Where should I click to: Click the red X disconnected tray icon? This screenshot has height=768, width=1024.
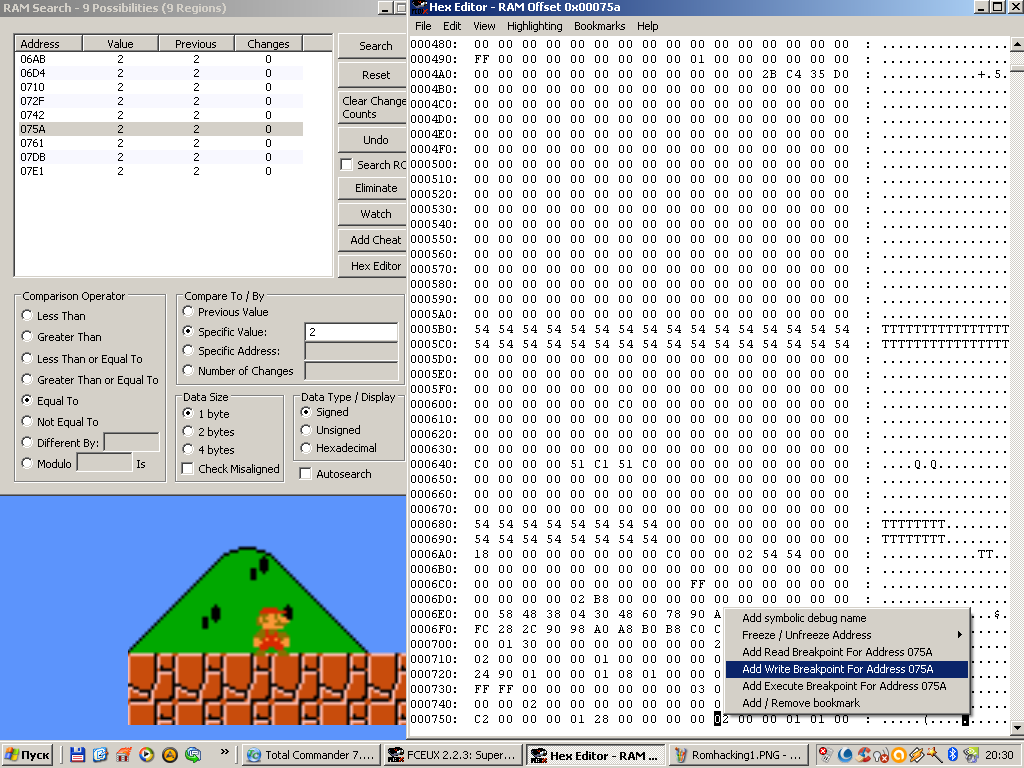pos(826,755)
